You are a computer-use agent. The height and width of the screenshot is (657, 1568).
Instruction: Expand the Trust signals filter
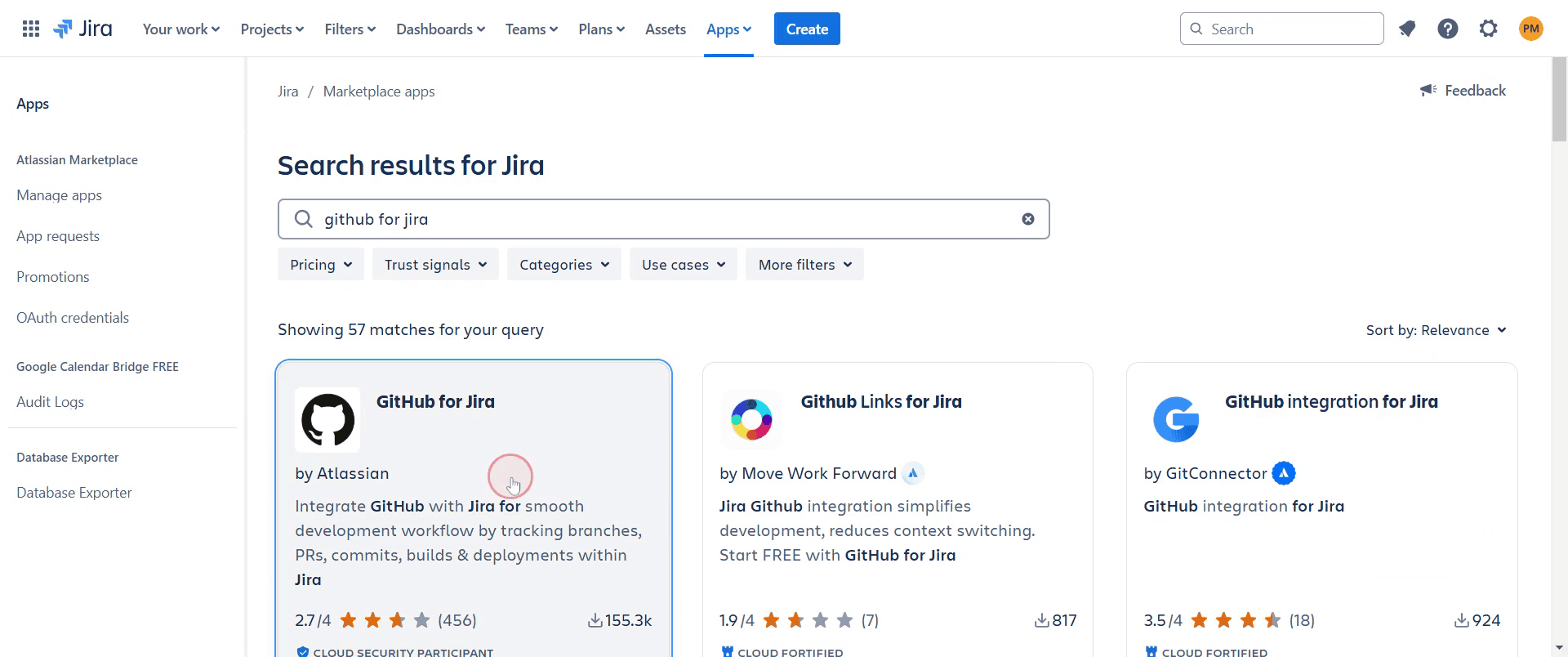pos(435,265)
